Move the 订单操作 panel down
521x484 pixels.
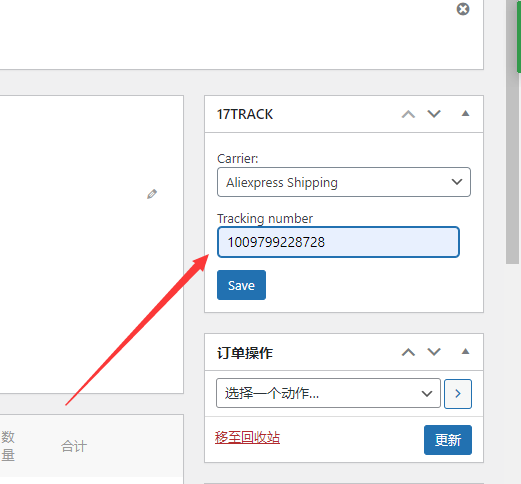coord(434,352)
